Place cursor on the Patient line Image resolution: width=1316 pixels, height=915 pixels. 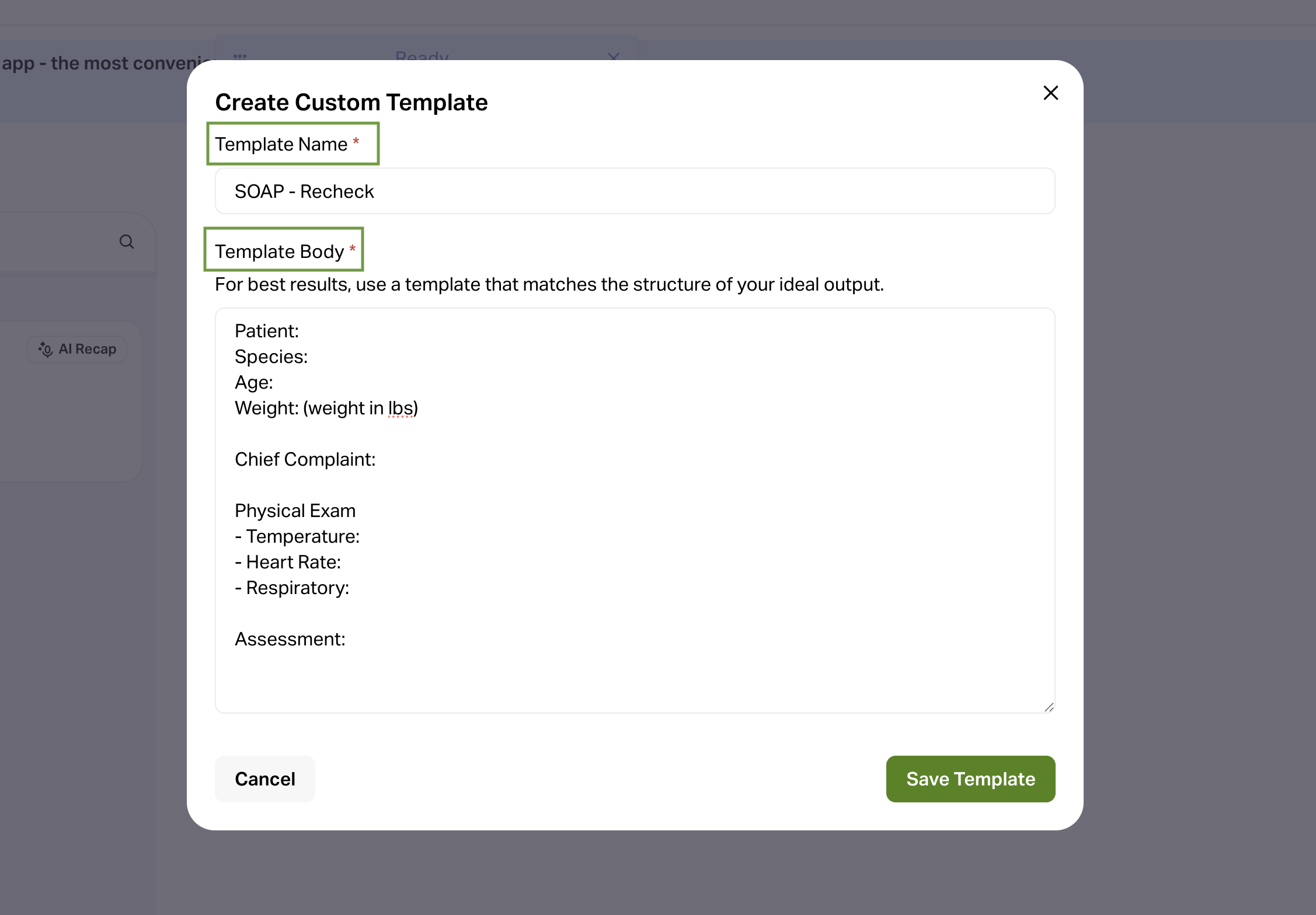pos(267,331)
